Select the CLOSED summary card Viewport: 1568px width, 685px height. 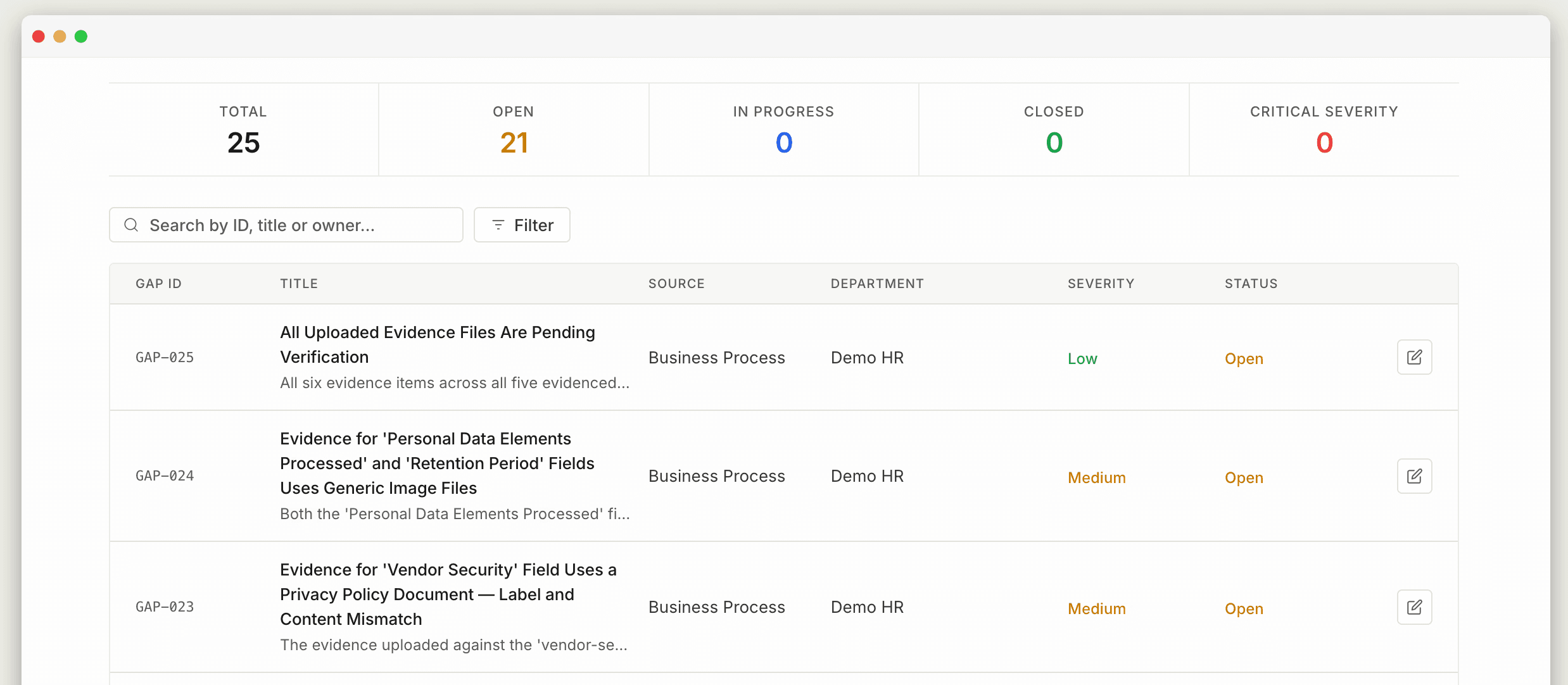click(1054, 130)
